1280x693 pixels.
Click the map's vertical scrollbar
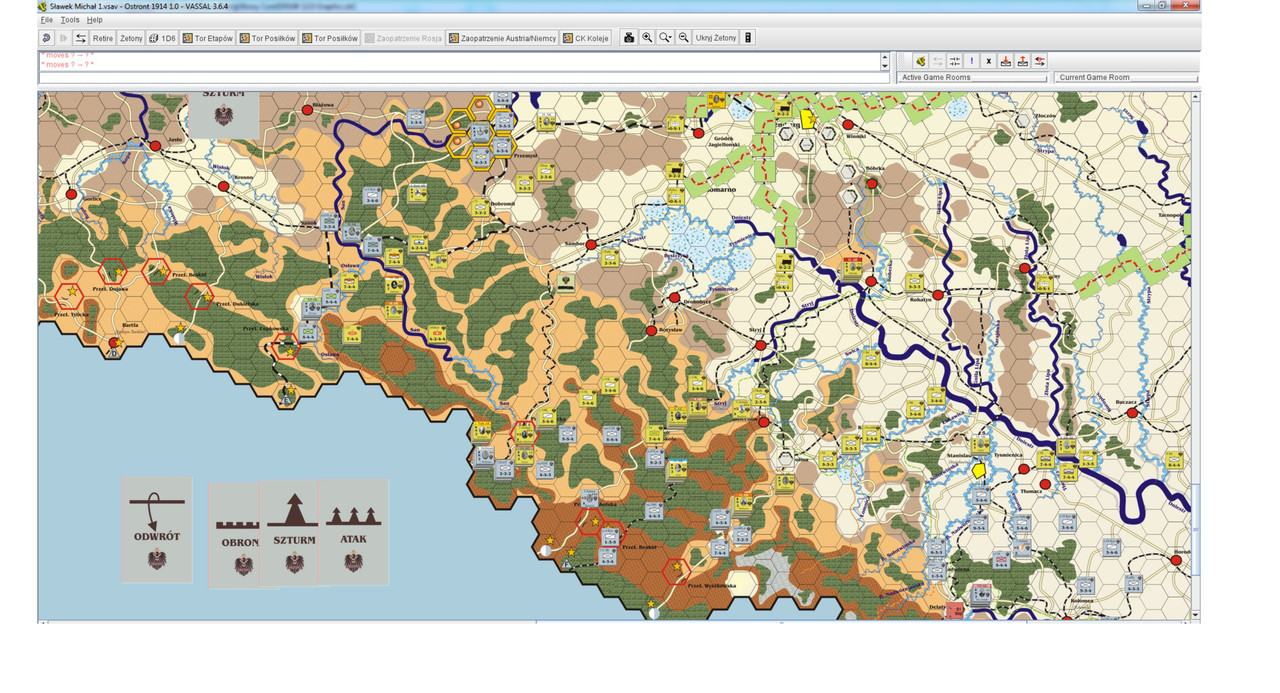click(x=1196, y=355)
